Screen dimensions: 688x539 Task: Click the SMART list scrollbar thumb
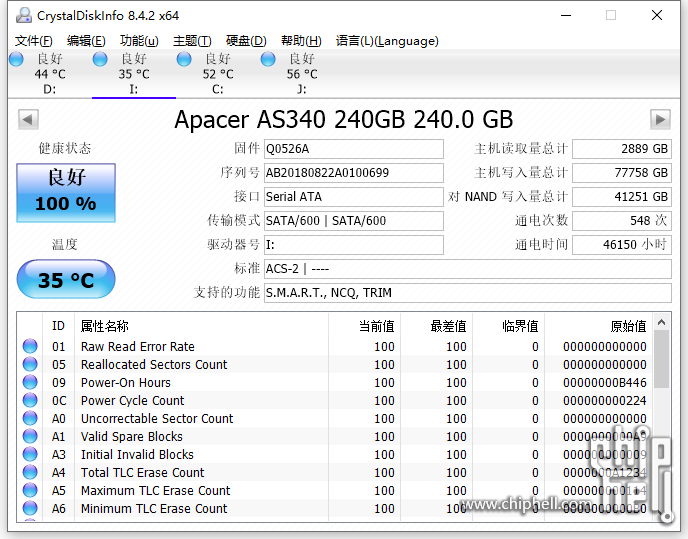click(x=662, y=359)
